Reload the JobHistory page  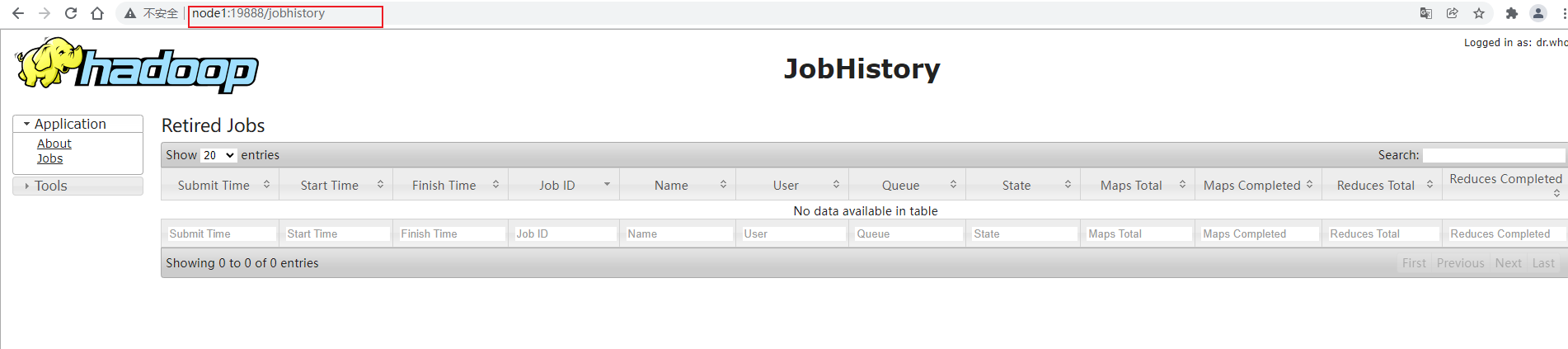[x=71, y=13]
